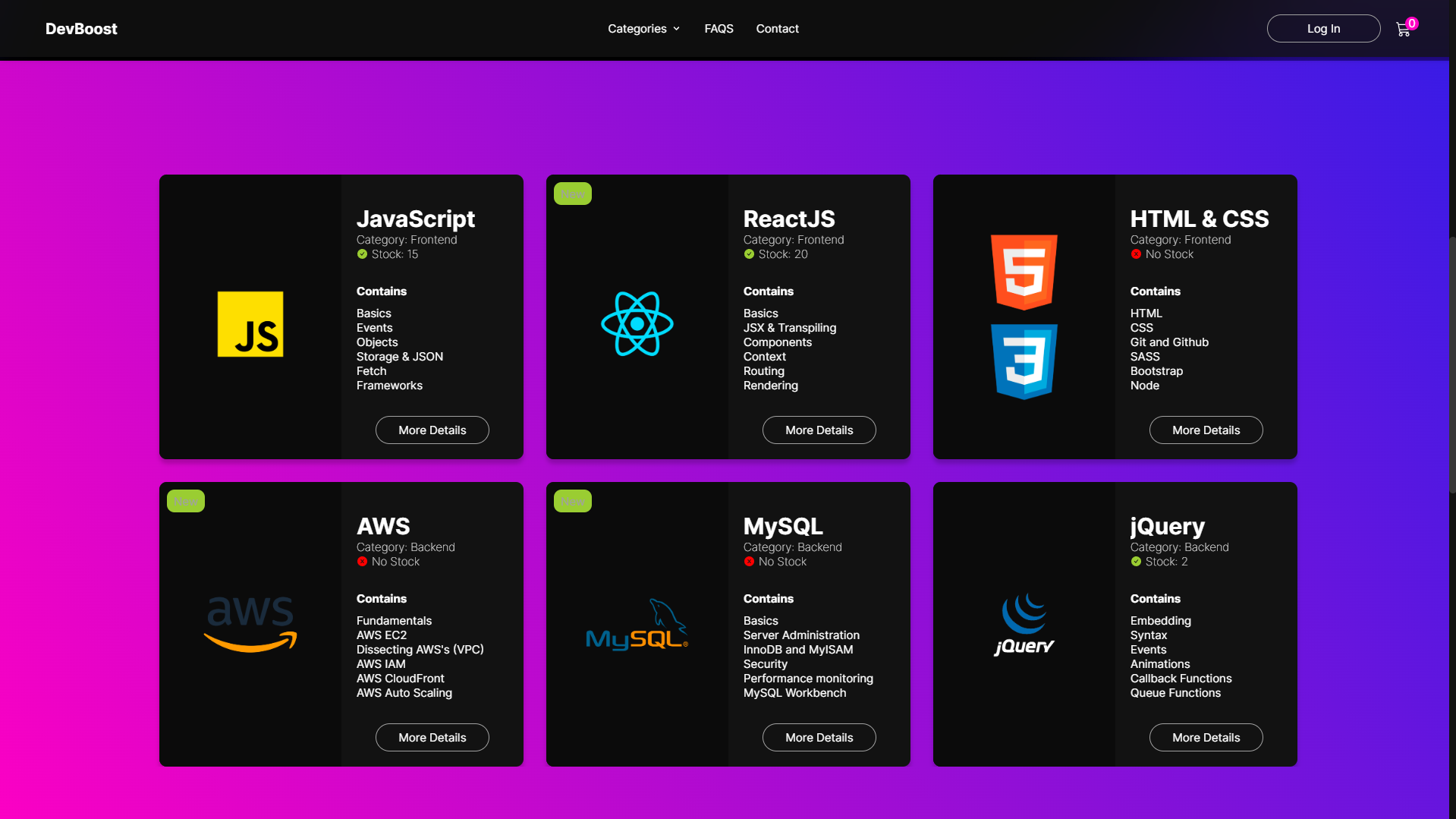Click the New badge on AWS card
The height and width of the screenshot is (819, 1456).
(186, 501)
